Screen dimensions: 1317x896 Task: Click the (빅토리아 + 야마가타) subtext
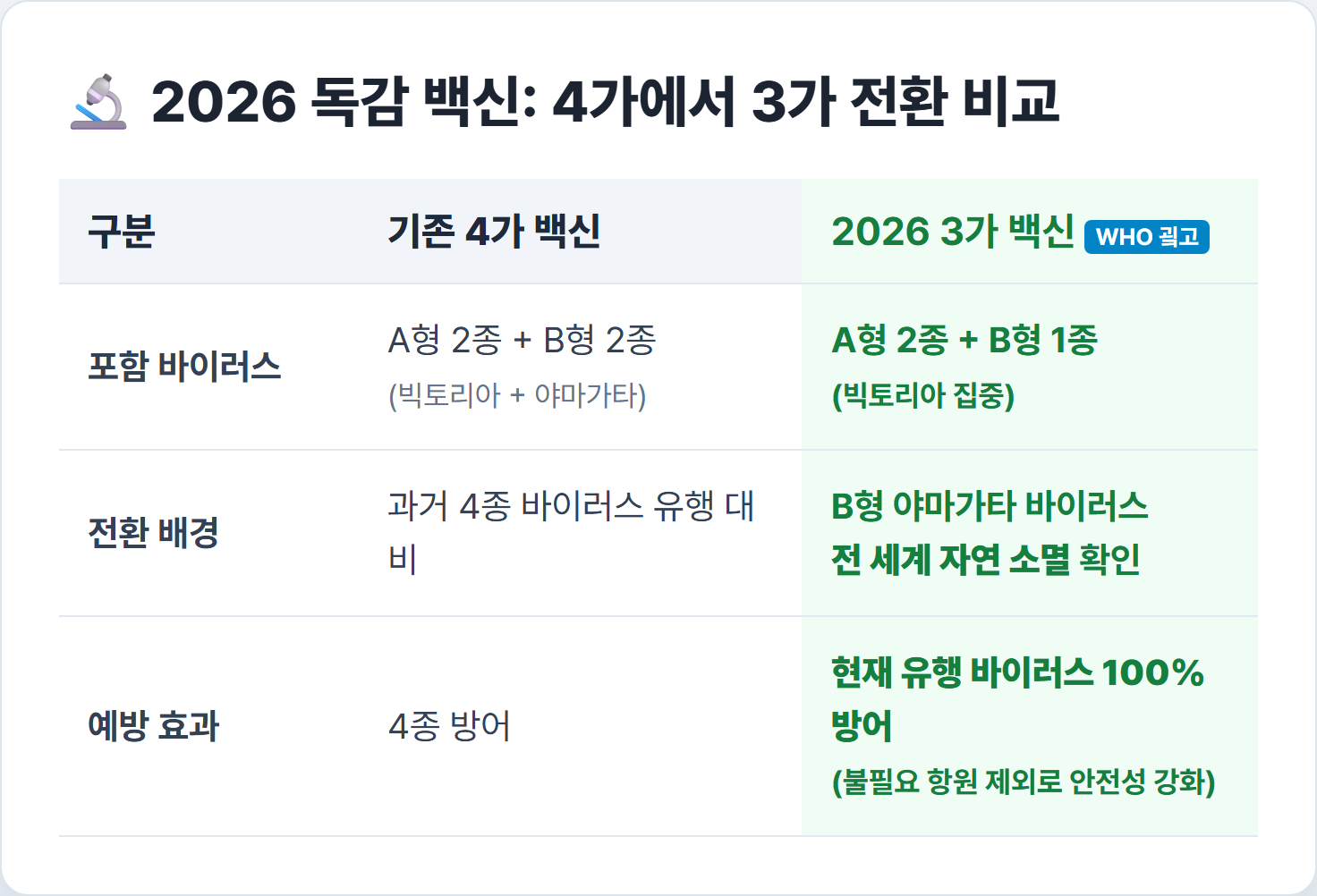517,395
